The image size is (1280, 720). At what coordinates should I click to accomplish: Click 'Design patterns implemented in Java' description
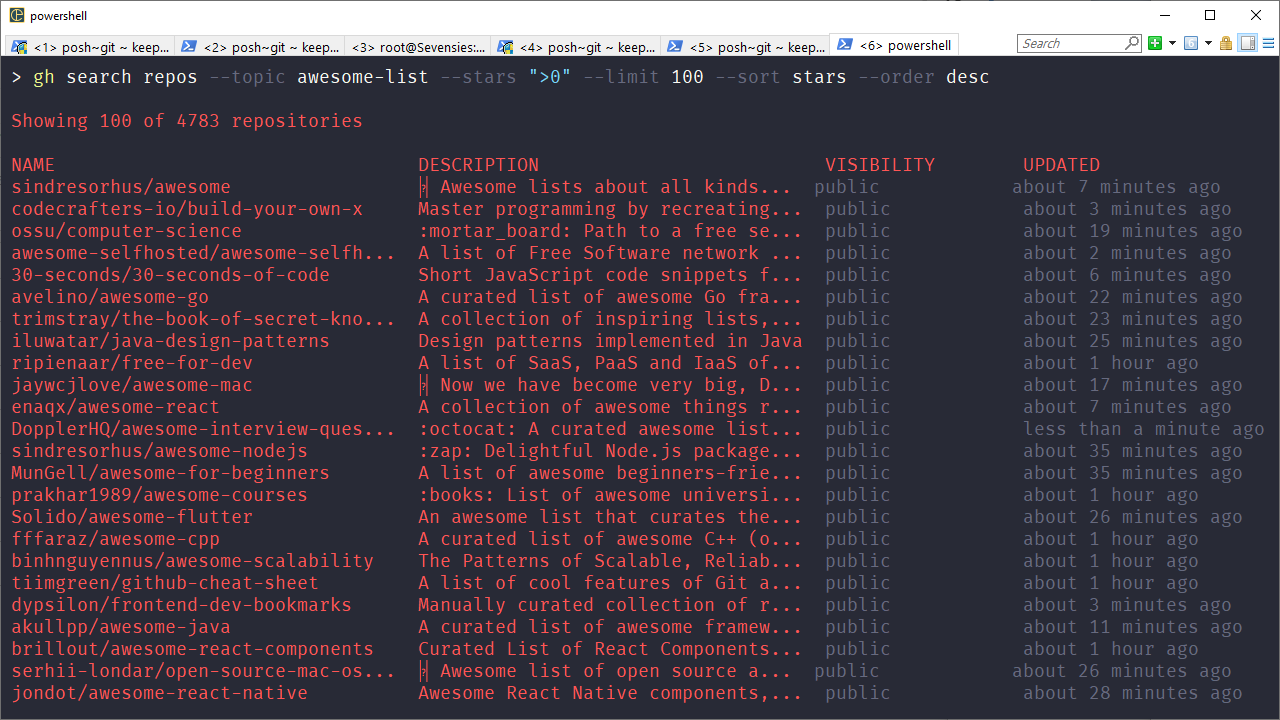coord(610,341)
